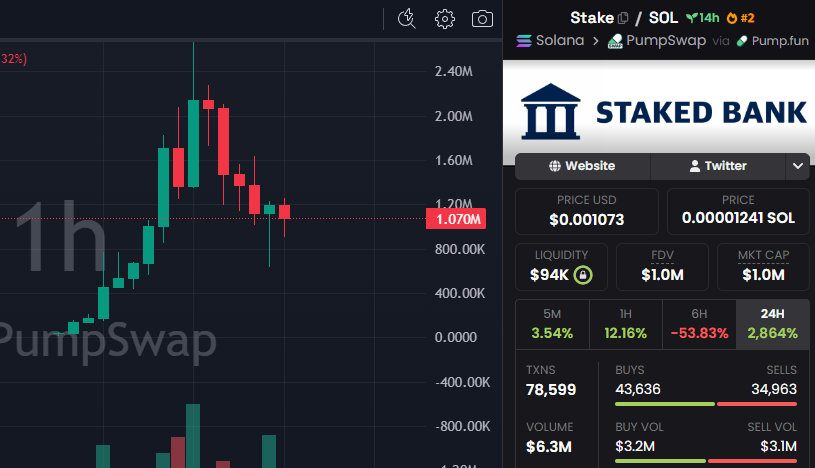Click the MKT CAP $1.0M box
Screen dimensions: 815x468
[x=763, y=267]
